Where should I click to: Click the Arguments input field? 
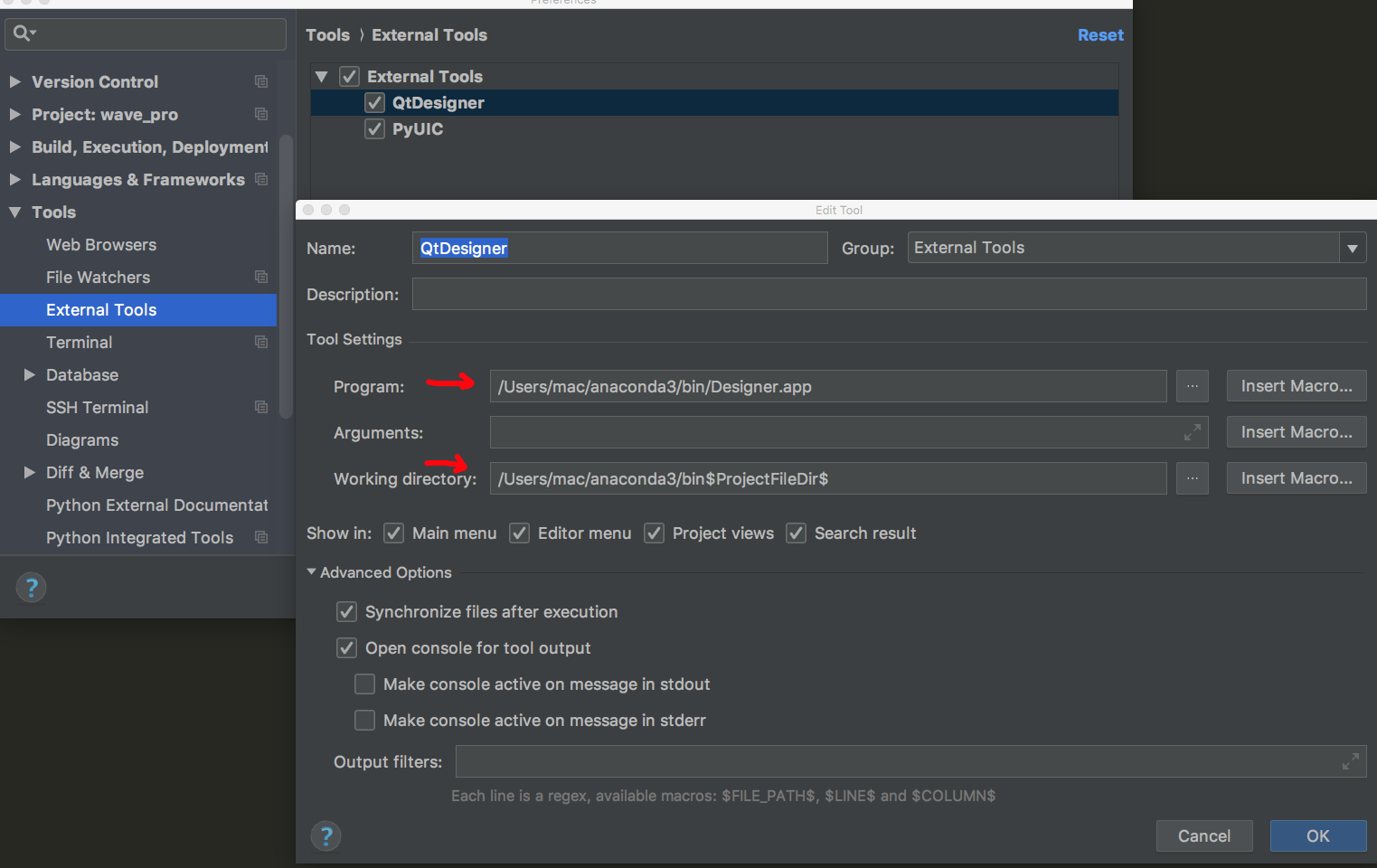coord(849,432)
